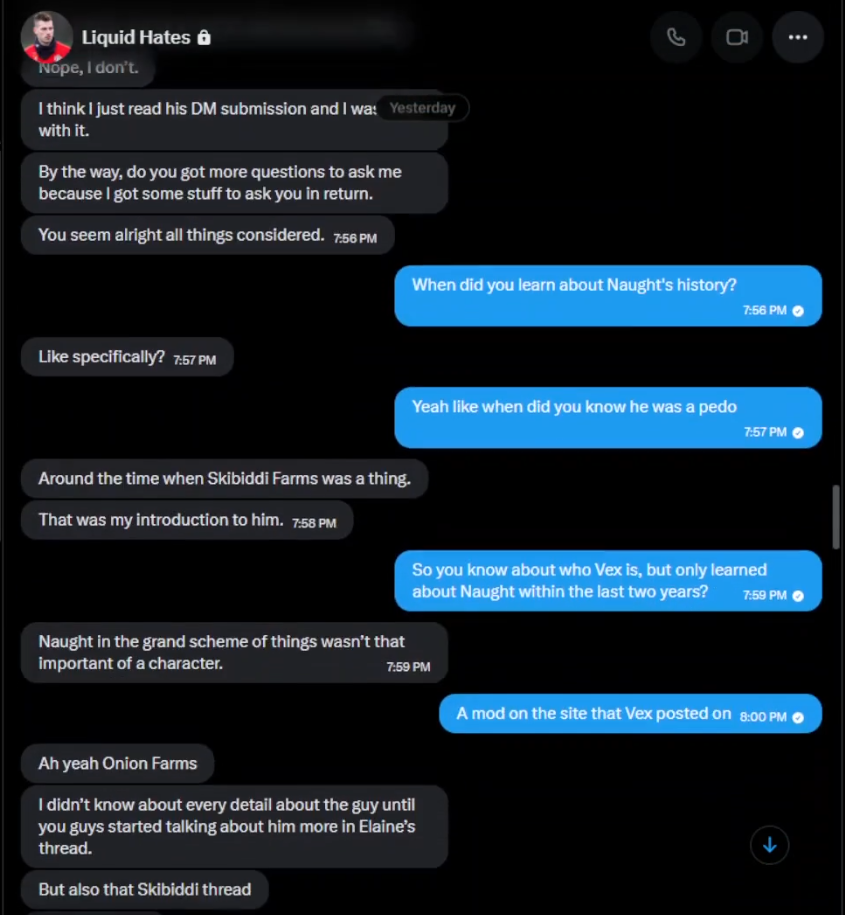The width and height of the screenshot is (845, 915).
Task: Open the Liquid Hates name header
Action: (x=136, y=37)
